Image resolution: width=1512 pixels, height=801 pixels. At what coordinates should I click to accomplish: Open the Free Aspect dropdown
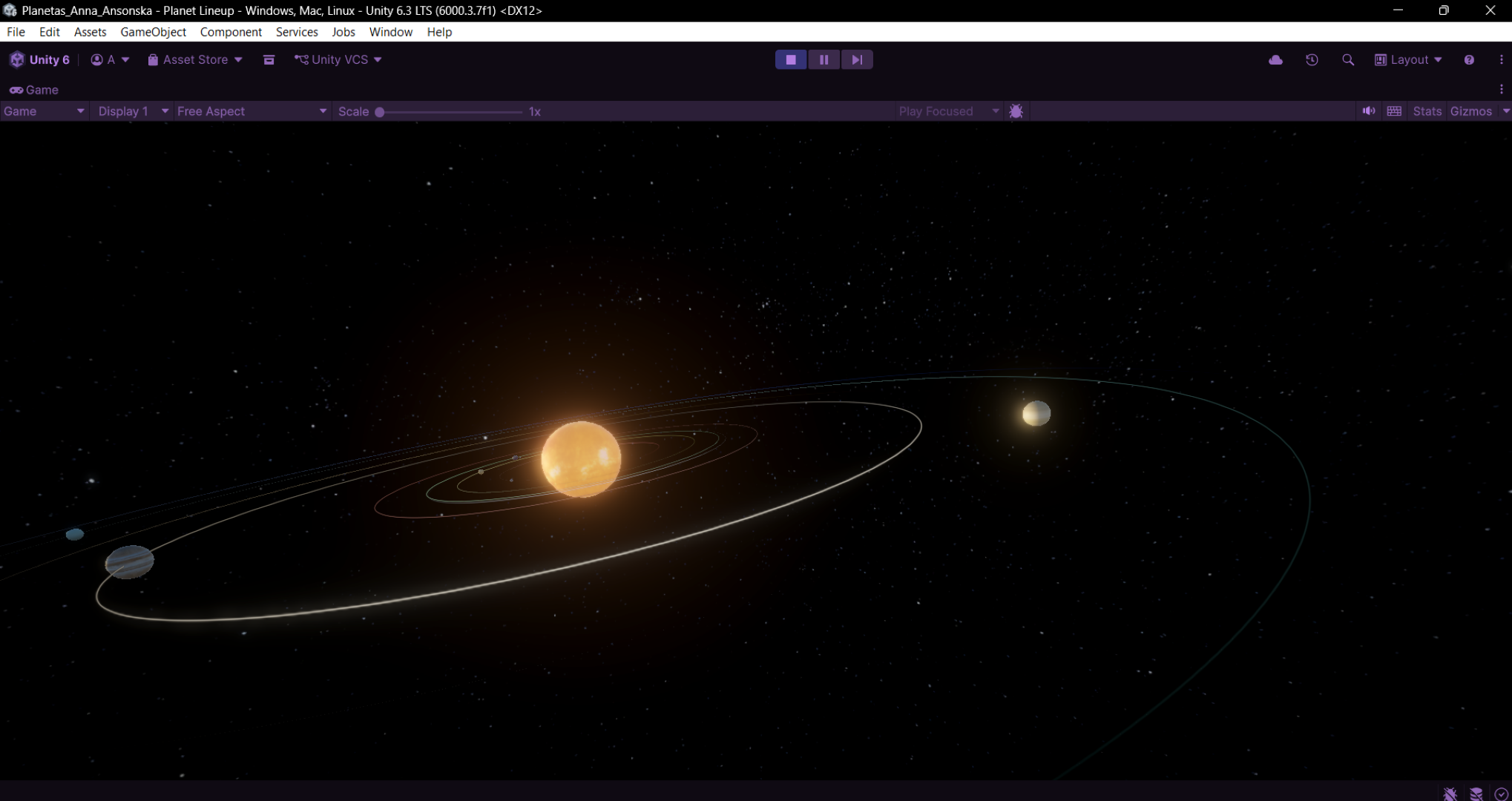pos(251,111)
